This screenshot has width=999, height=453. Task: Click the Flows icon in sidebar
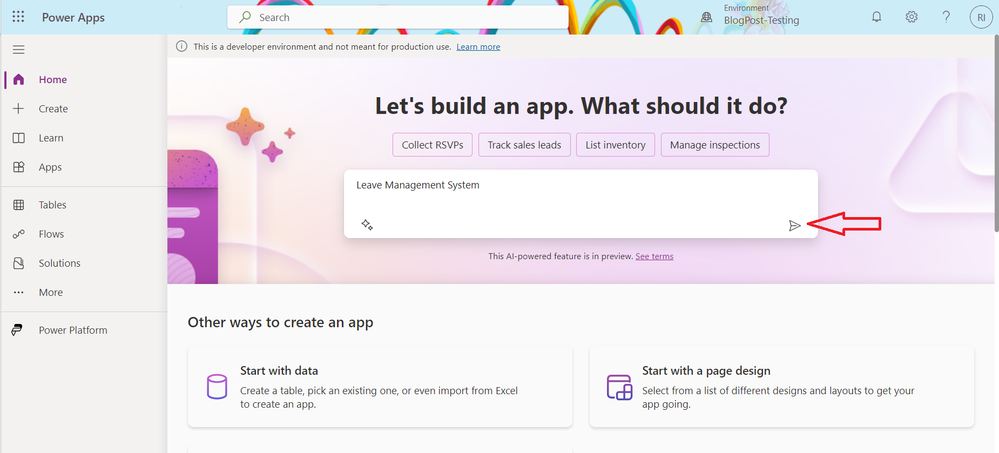pos(18,234)
